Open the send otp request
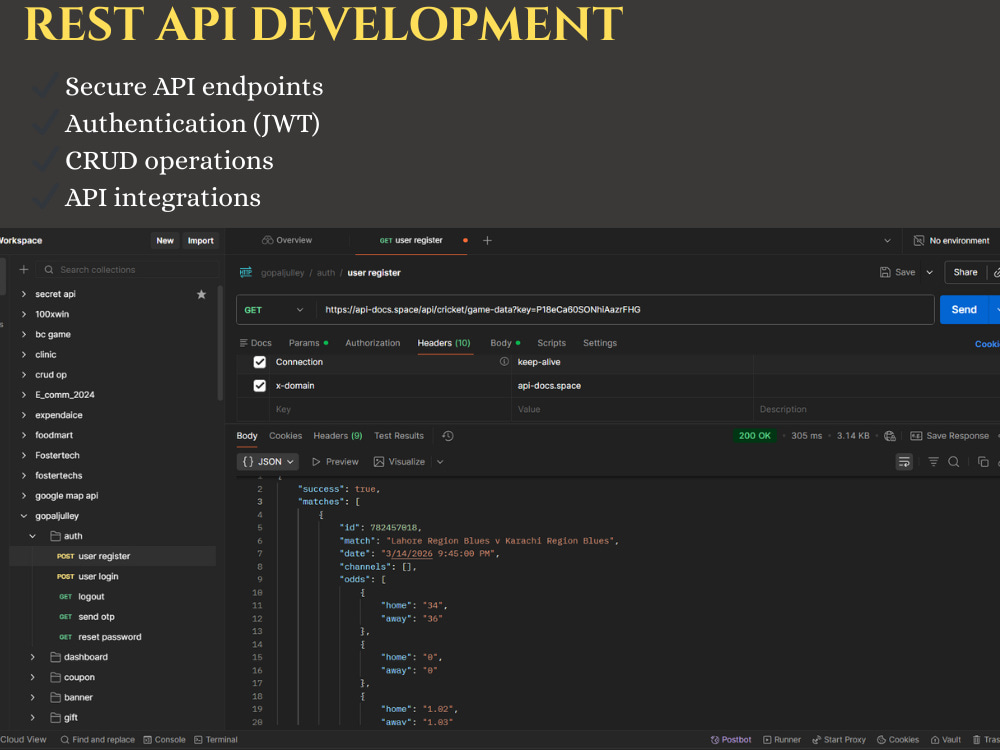The height and width of the screenshot is (750, 1000). click(x=96, y=617)
